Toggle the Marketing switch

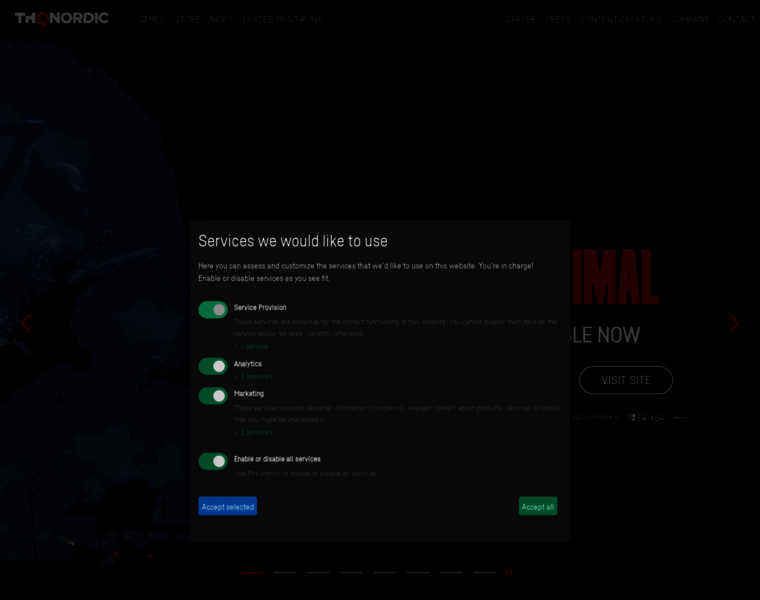(x=213, y=396)
